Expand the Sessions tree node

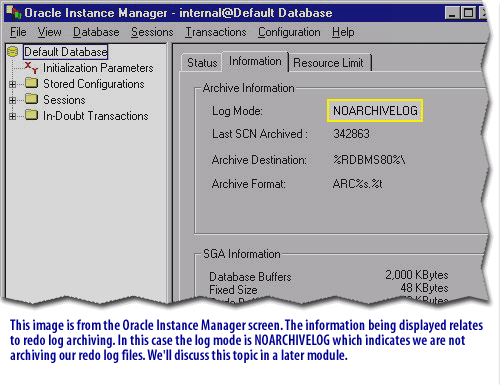pyautogui.click(x=12, y=100)
